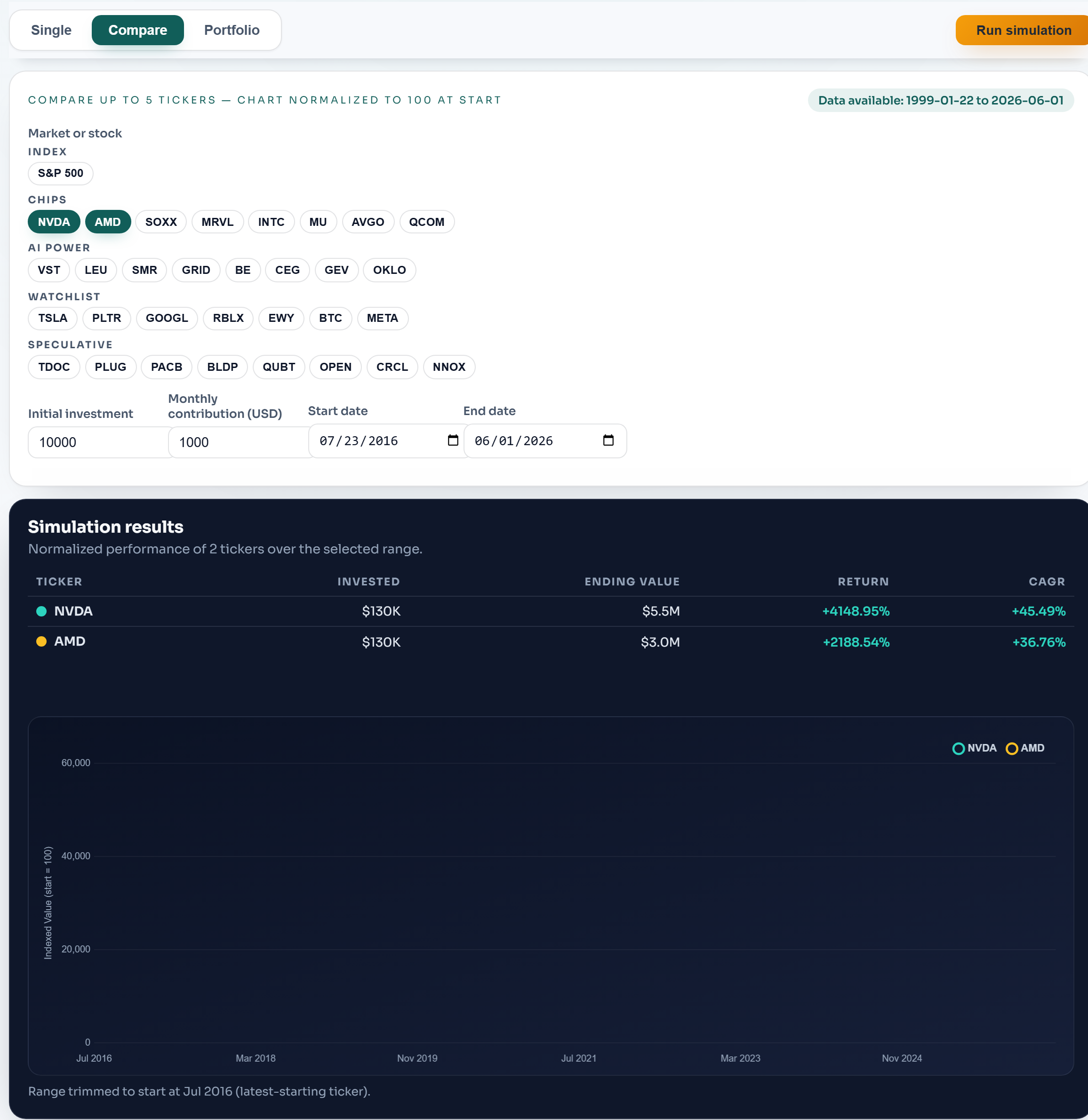Switch to Single mode tab
Image resolution: width=1088 pixels, height=1120 pixels.
51,30
